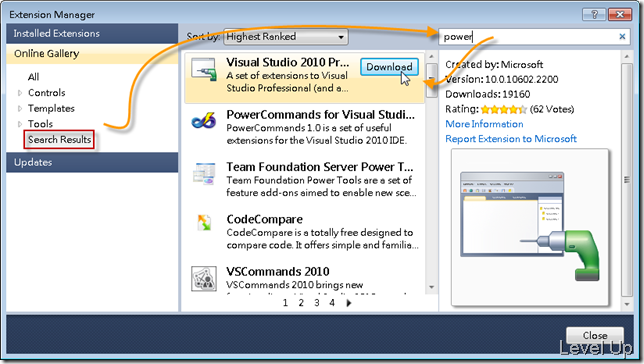Select the CodeCompare entry title
The image size is (644, 364).
point(264,219)
